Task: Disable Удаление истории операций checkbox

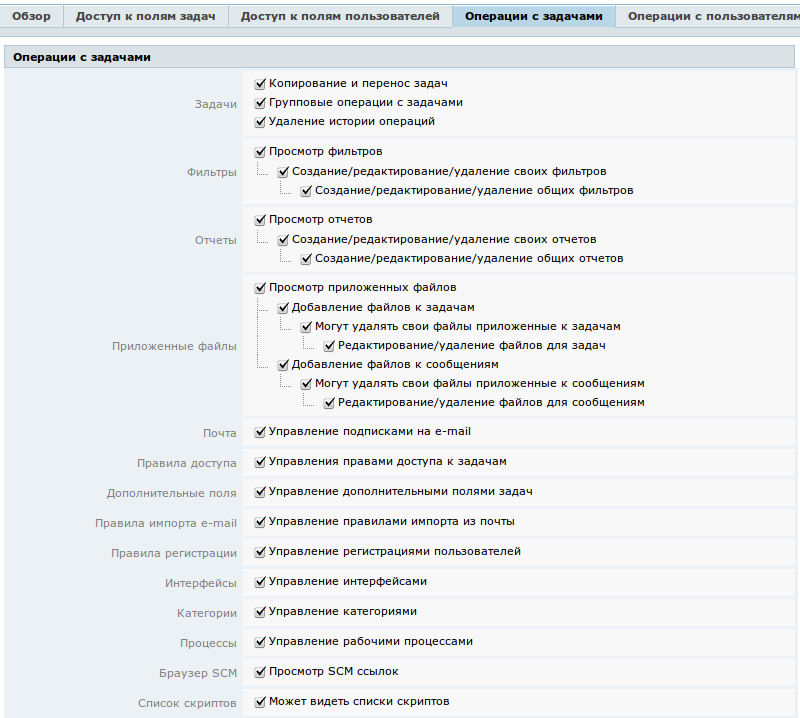Action: 260,122
